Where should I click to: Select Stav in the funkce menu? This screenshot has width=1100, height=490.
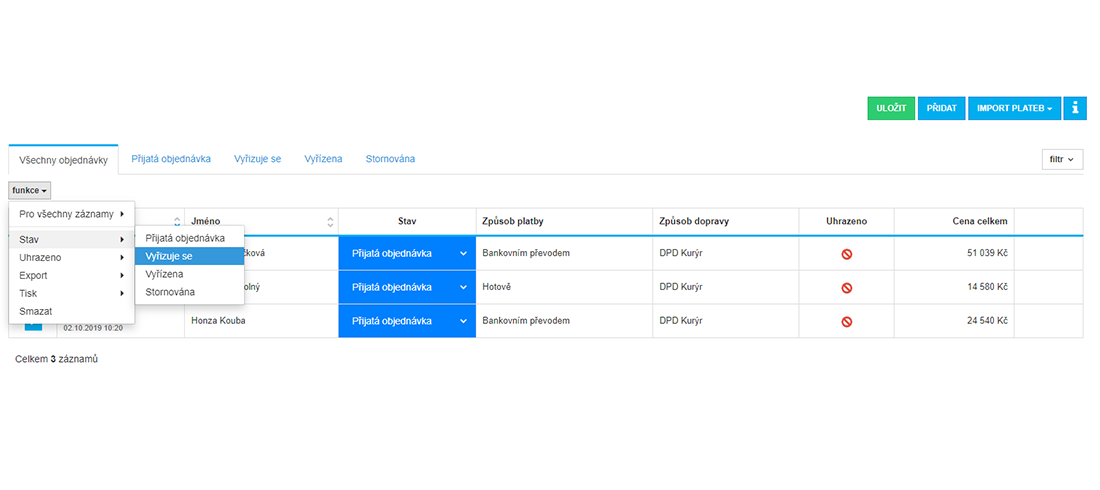tap(72, 239)
